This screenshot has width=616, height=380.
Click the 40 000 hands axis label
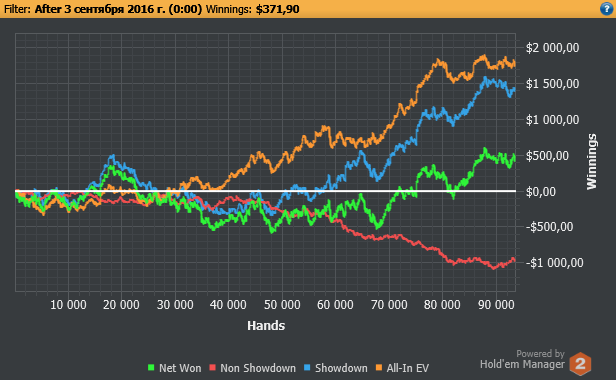228,305
